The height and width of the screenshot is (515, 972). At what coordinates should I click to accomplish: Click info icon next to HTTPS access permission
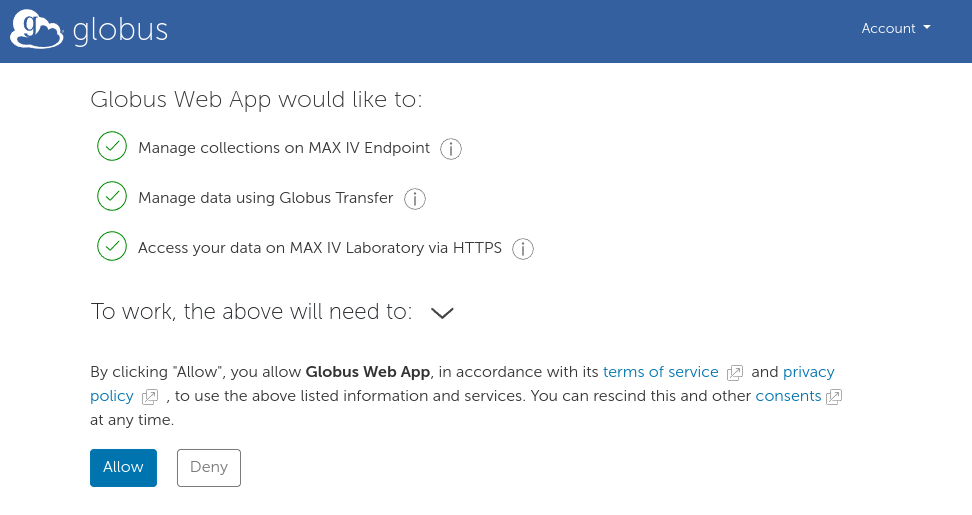click(x=522, y=249)
